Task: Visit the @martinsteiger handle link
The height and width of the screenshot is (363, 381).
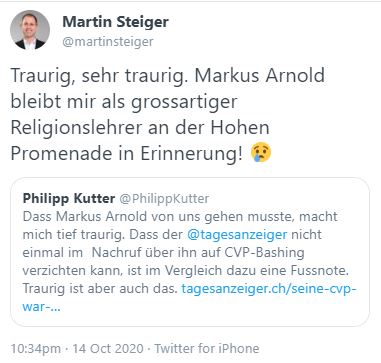Action: pos(108,42)
